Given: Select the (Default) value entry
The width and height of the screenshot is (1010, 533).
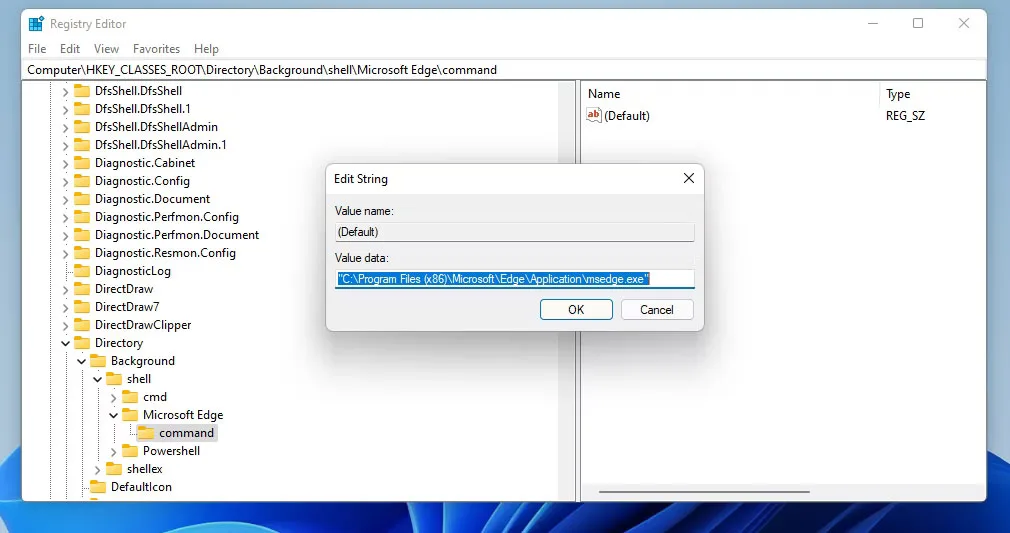Looking at the screenshot, I should pos(627,116).
